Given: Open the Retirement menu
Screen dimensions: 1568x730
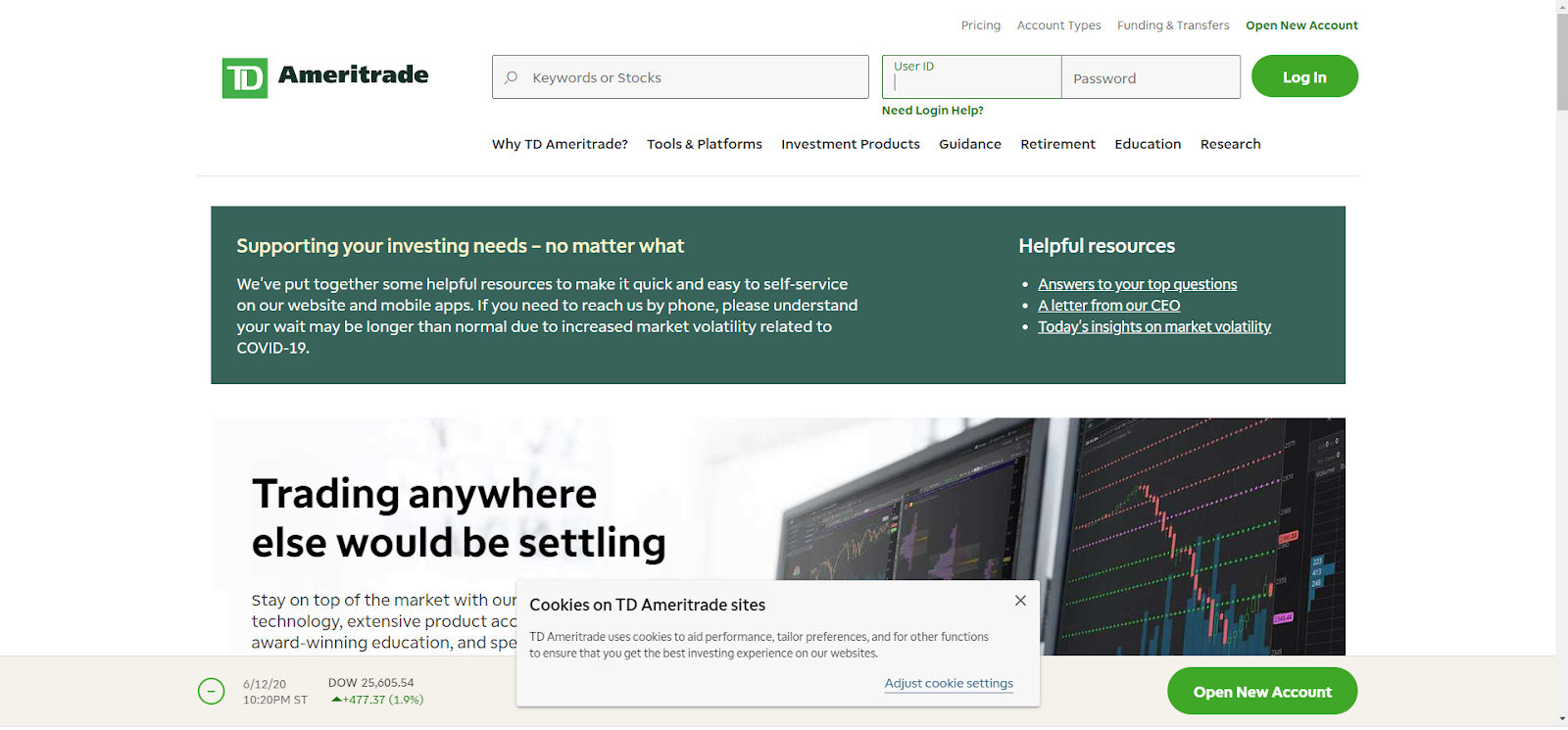Looking at the screenshot, I should pyautogui.click(x=1057, y=144).
